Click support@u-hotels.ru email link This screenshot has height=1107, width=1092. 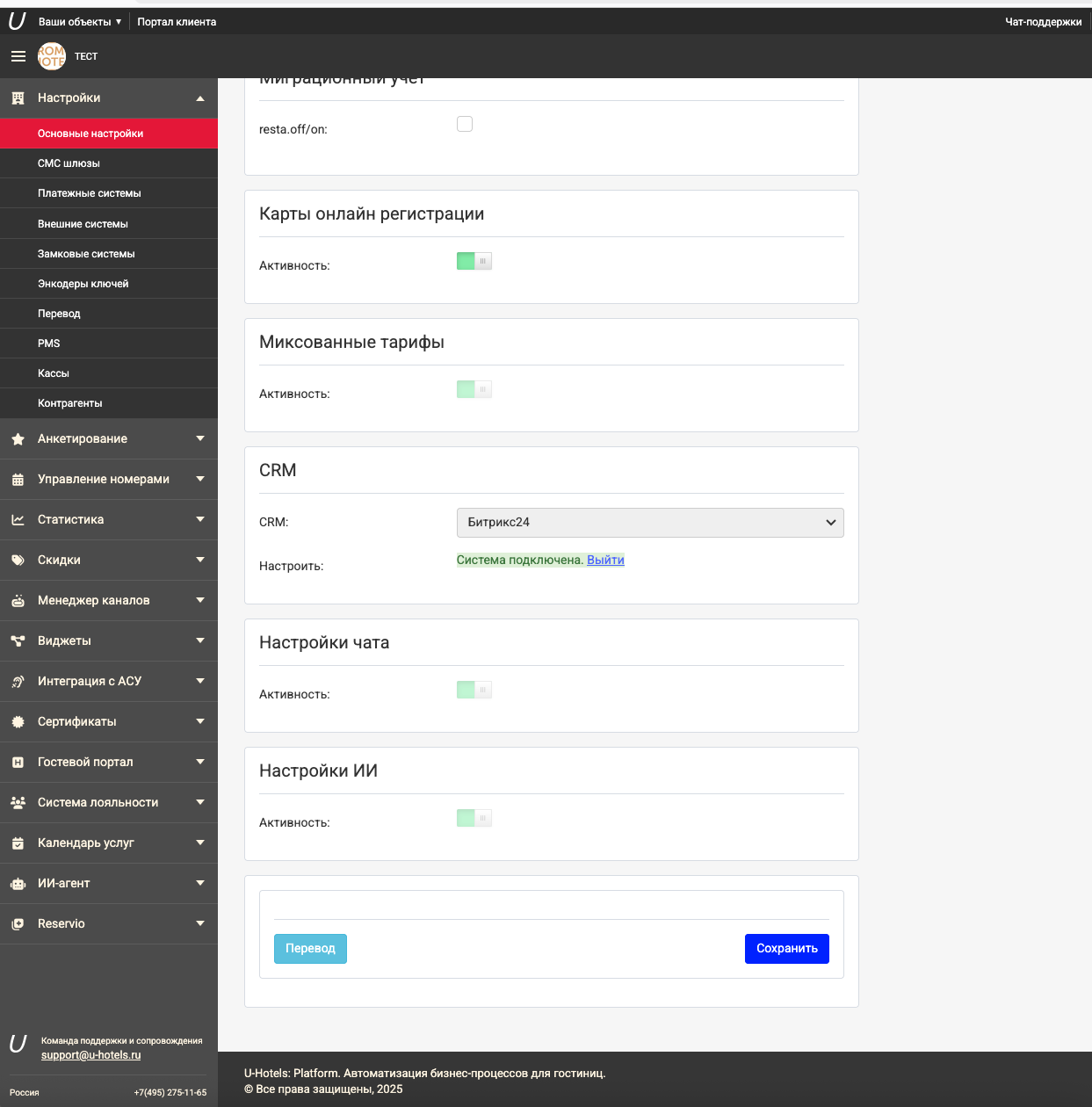(x=90, y=1055)
